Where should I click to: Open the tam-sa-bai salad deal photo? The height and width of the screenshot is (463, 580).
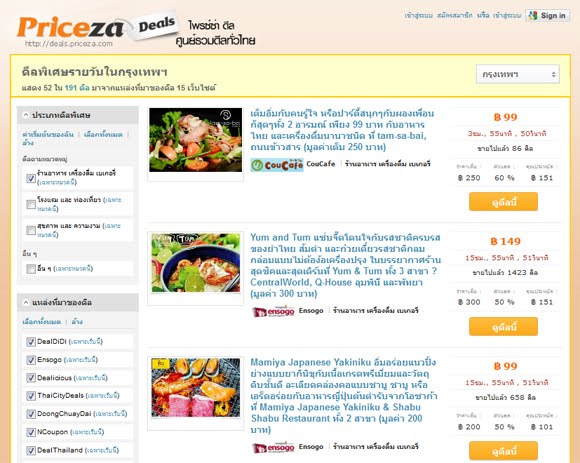coord(195,140)
